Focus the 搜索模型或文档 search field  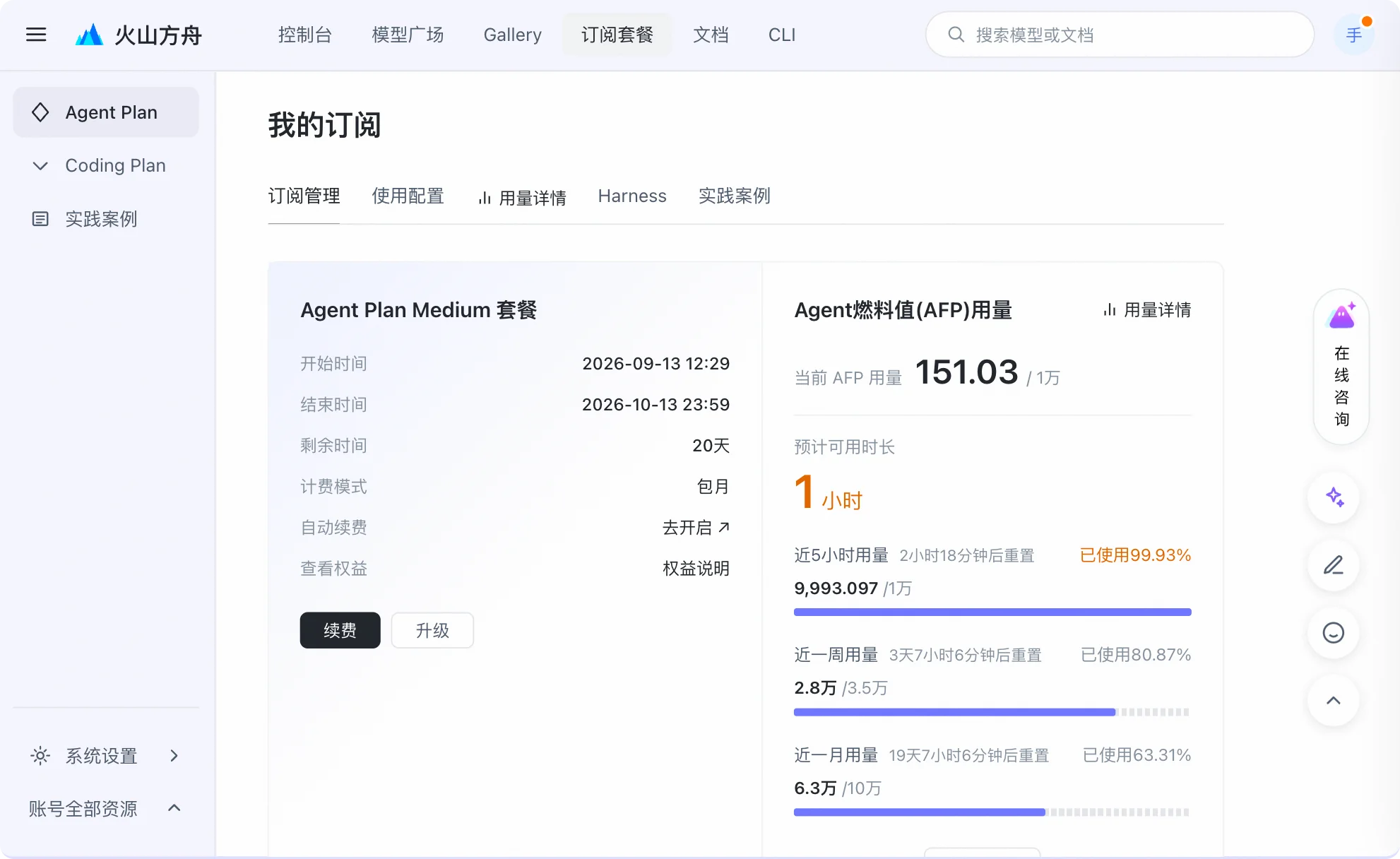[x=1120, y=35]
